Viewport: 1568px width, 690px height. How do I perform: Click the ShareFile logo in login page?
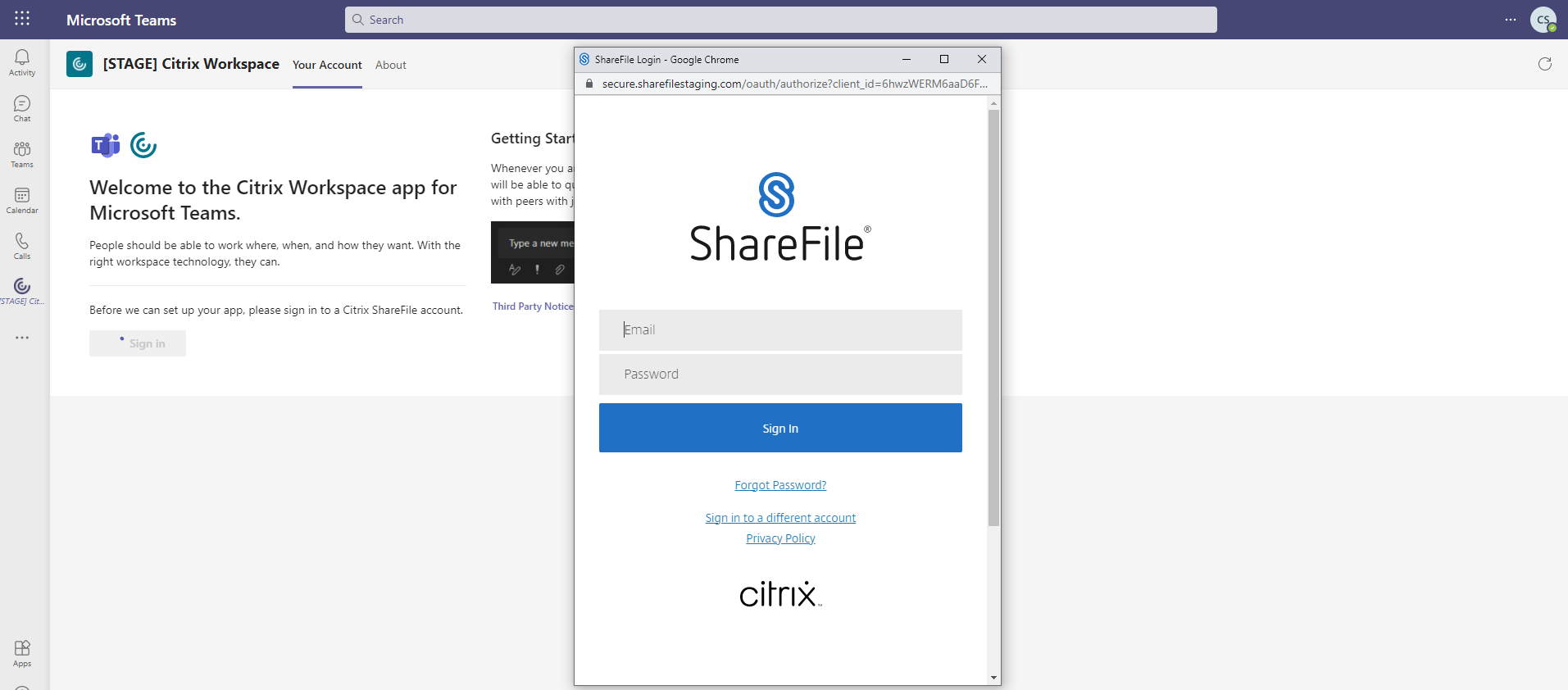pos(780,217)
